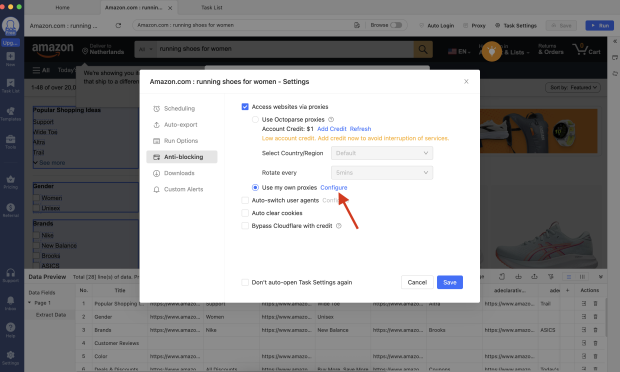Open Select Country/Region dropdown

tap(382, 153)
